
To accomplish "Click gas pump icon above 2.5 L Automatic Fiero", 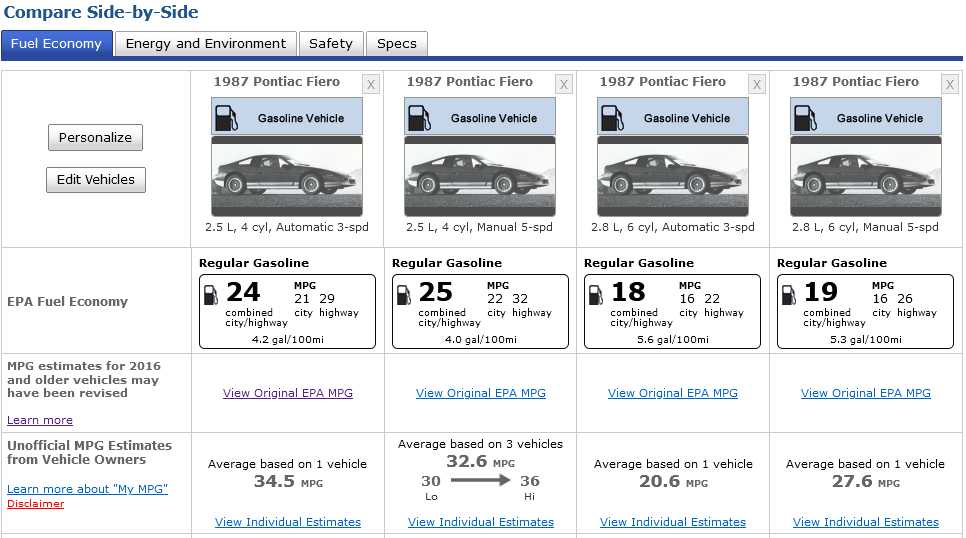I will pos(226,118).
